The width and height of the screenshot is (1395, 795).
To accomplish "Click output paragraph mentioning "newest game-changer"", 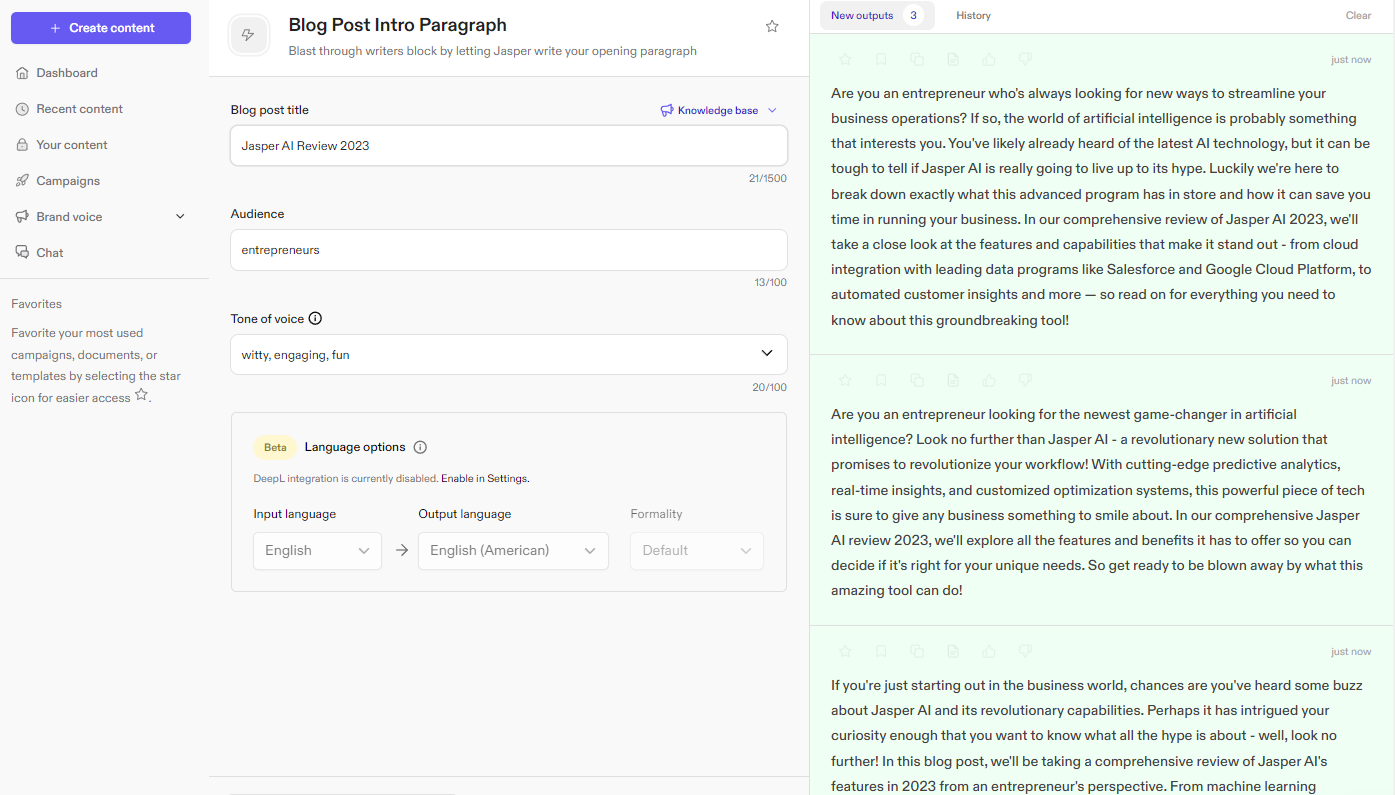I will pyautogui.click(x=1097, y=502).
